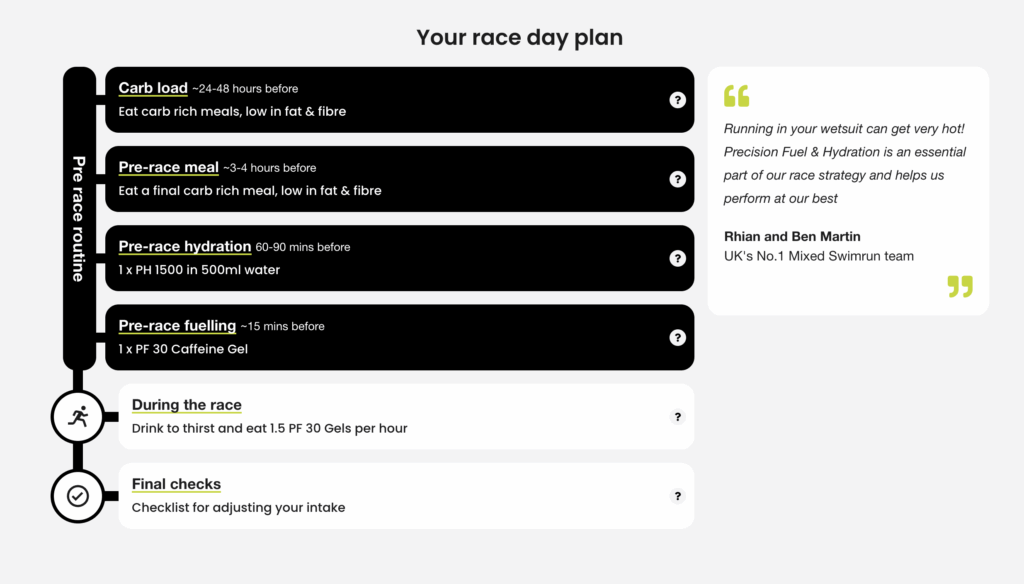
Task: Expand the Pre-race hydration card
Action: [185, 246]
